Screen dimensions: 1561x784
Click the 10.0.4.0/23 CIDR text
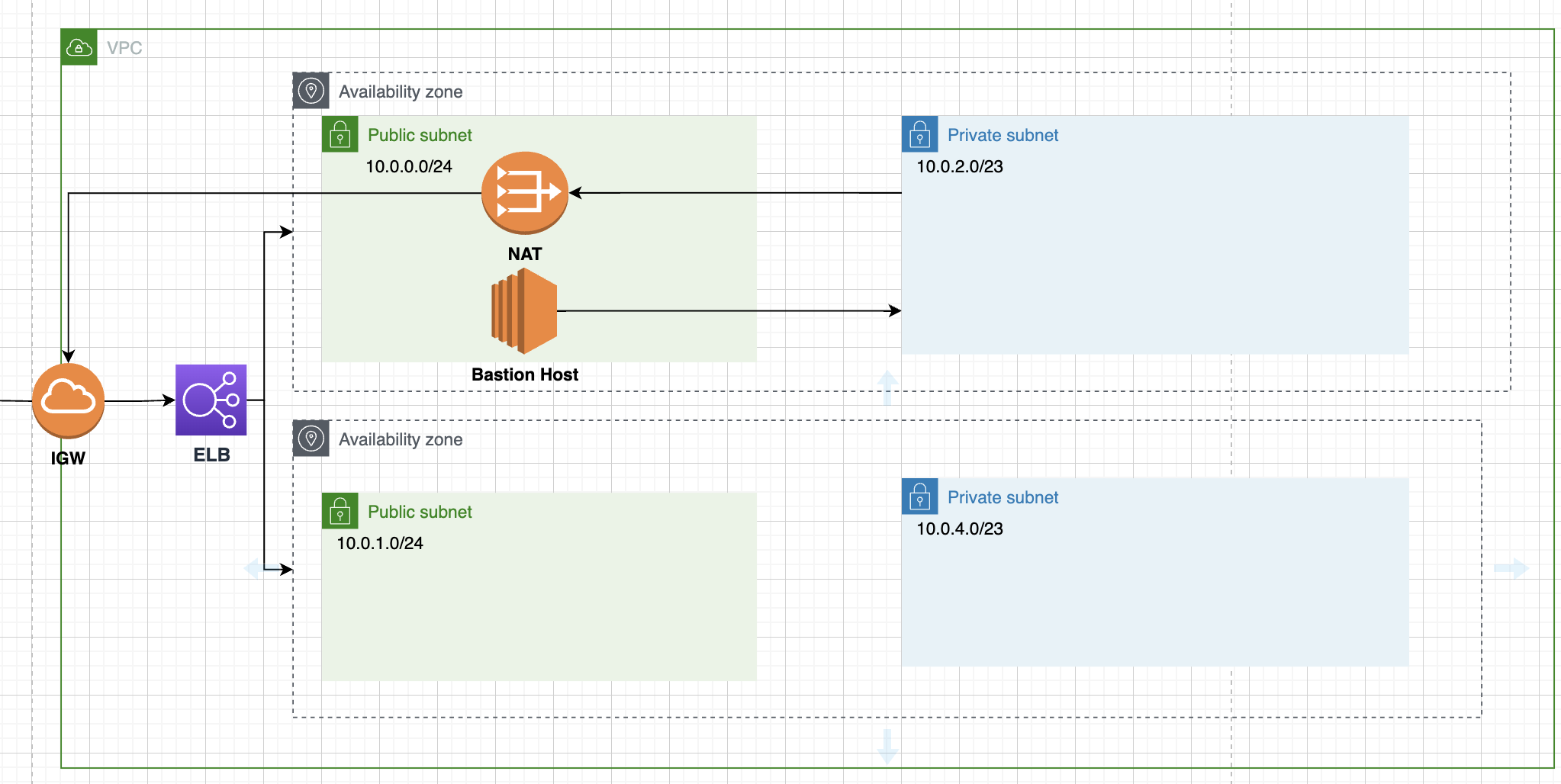pyautogui.click(x=960, y=529)
